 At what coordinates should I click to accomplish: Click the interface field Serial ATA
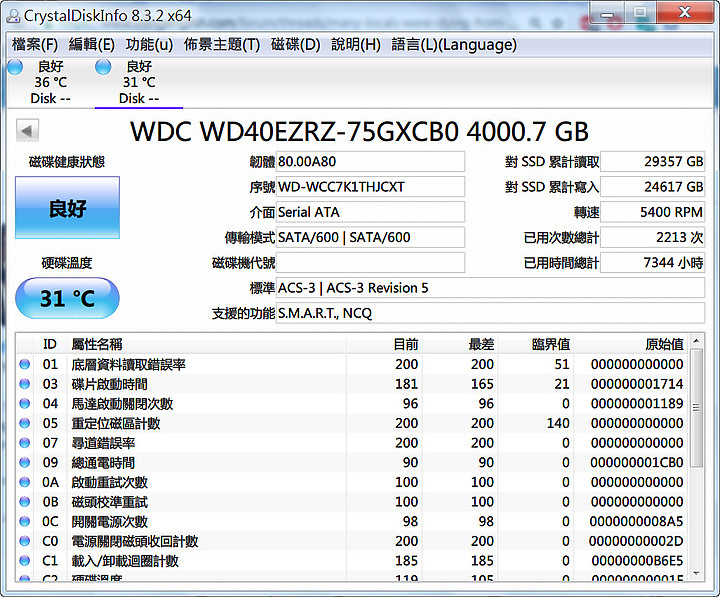[x=370, y=212]
